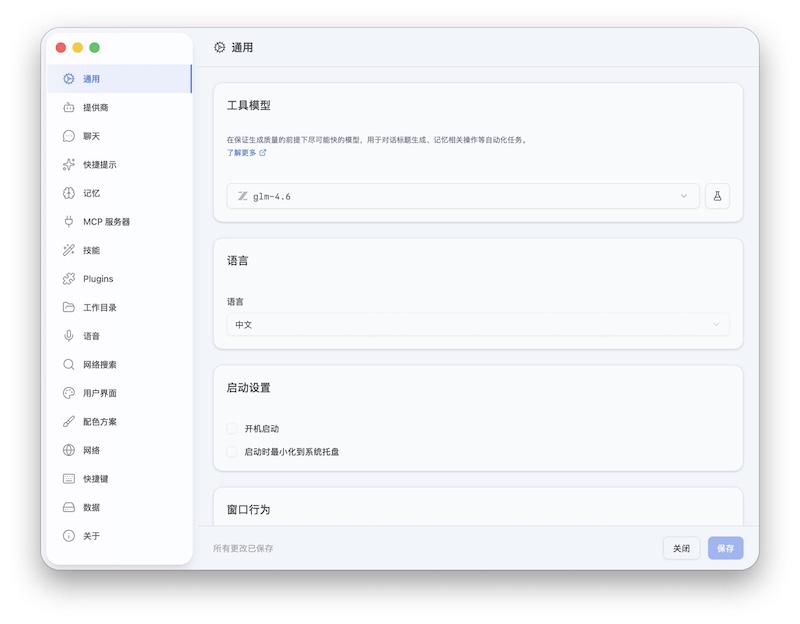Click the 了解更多 link
Screen dimensions: 800x624
coord(243,152)
